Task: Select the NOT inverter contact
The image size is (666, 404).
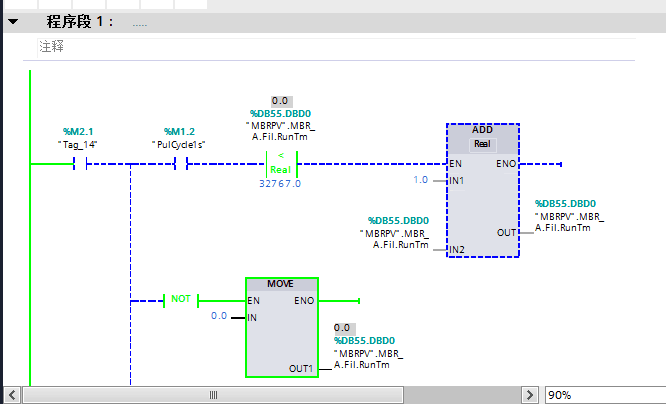Action: click(x=181, y=300)
